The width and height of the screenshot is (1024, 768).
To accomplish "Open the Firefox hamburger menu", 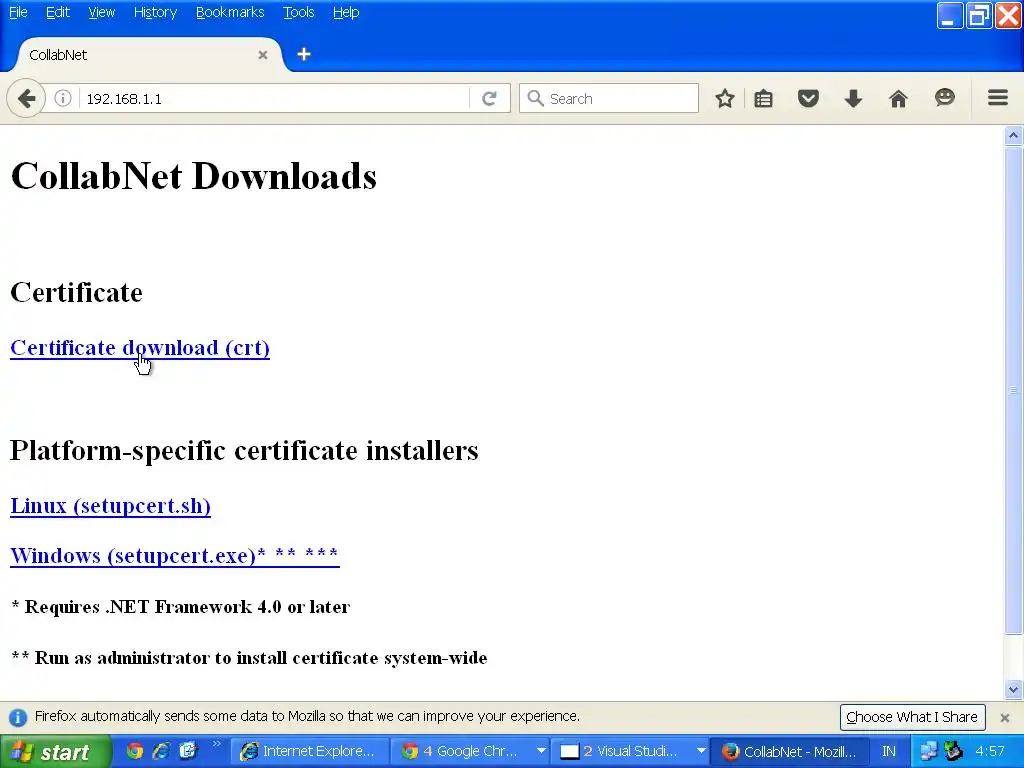I will (x=997, y=98).
